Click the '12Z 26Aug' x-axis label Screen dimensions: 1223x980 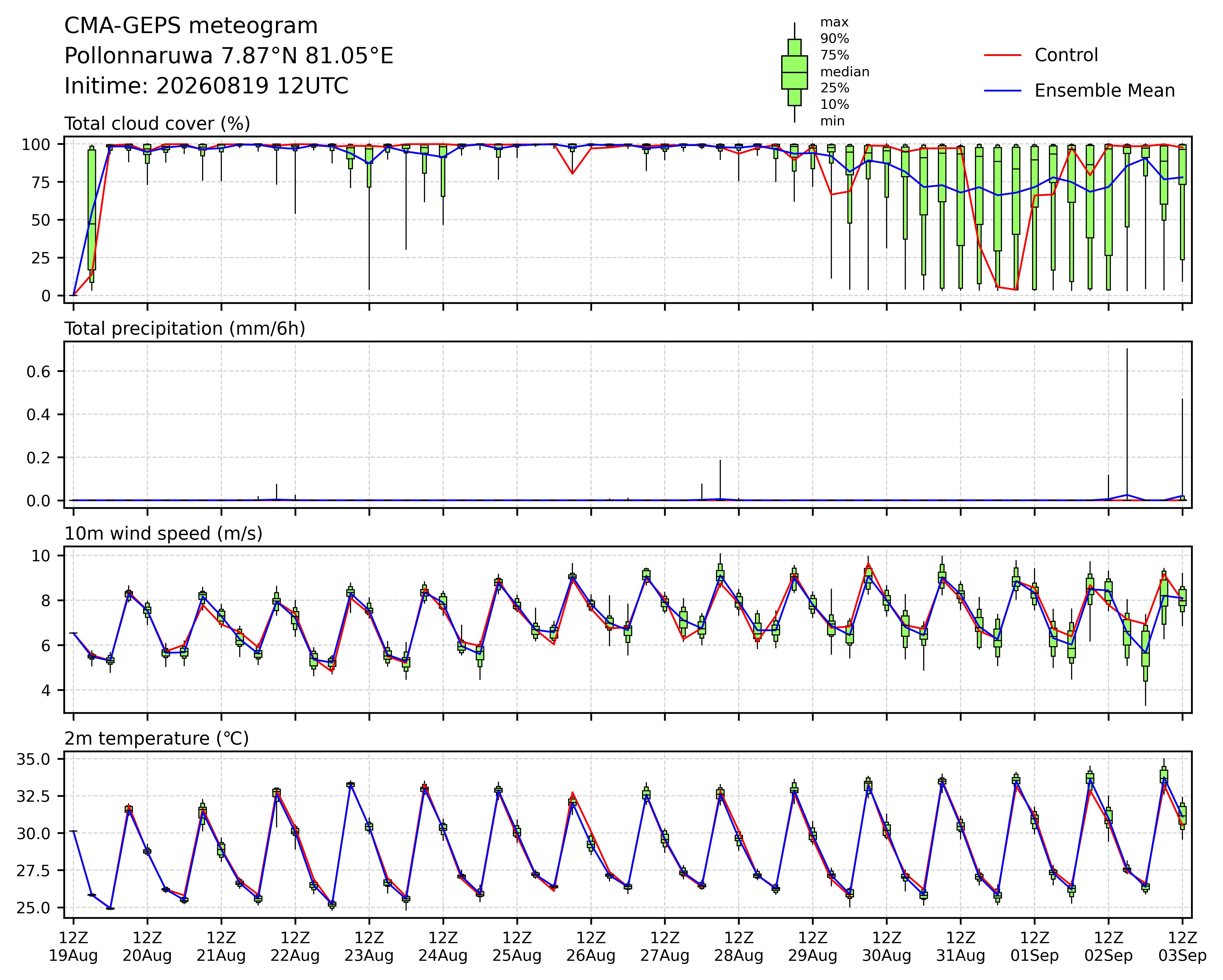(x=591, y=947)
